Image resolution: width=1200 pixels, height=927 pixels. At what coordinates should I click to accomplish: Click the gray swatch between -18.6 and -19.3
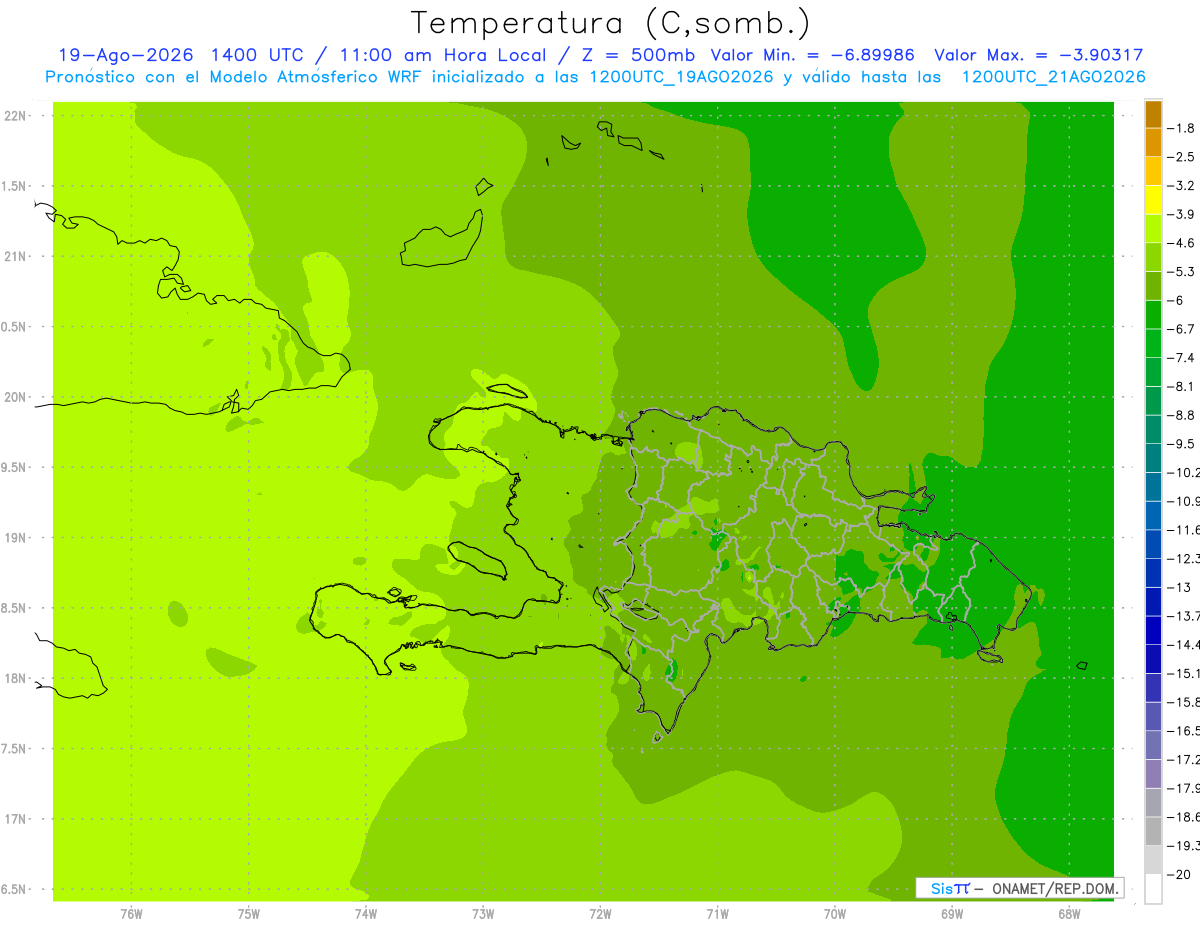[1153, 831]
